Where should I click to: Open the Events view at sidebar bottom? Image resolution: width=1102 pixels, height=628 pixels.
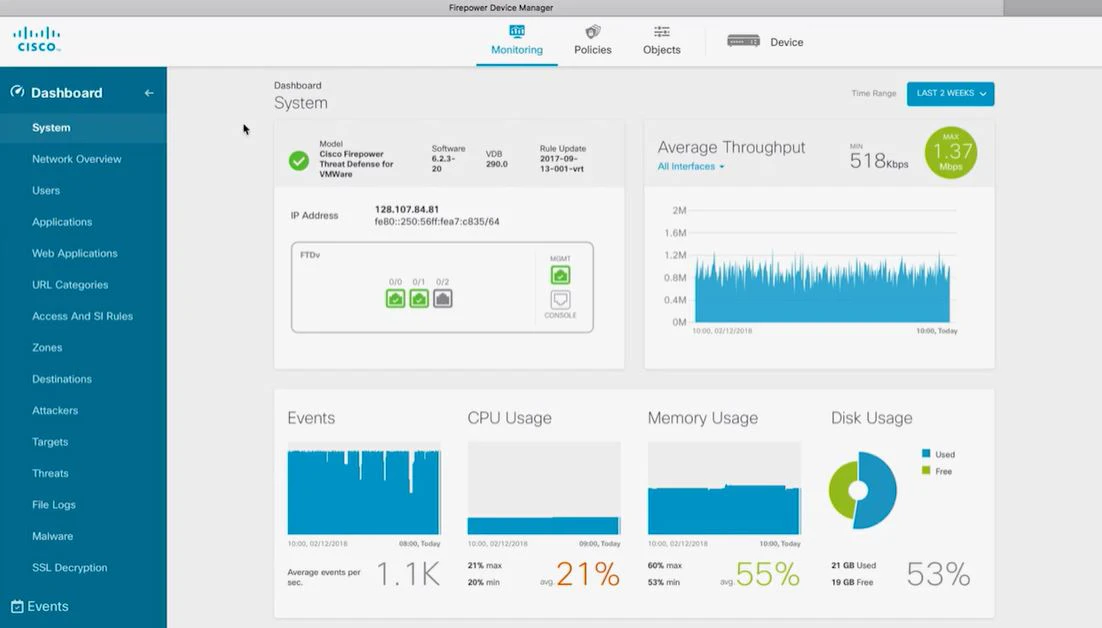pos(47,606)
